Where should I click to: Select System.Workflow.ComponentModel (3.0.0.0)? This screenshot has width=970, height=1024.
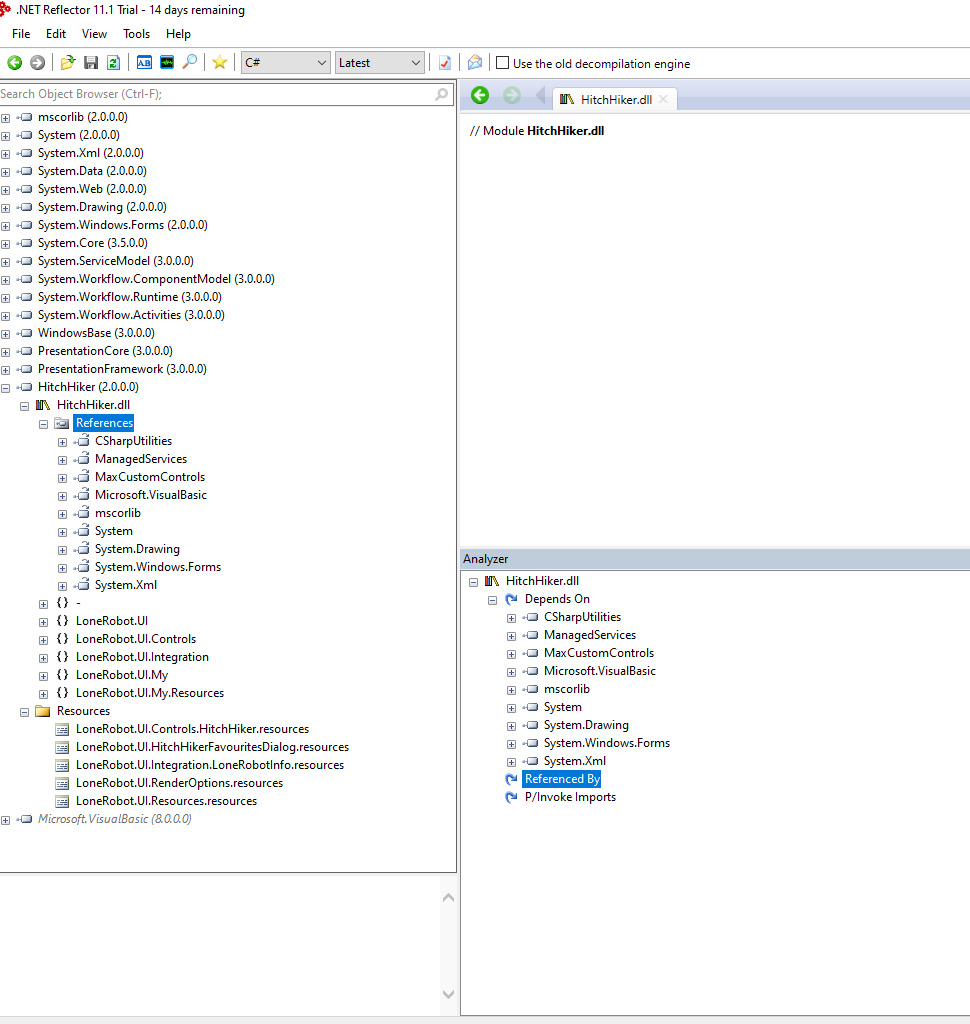pyautogui.click(x=156, y=280)
